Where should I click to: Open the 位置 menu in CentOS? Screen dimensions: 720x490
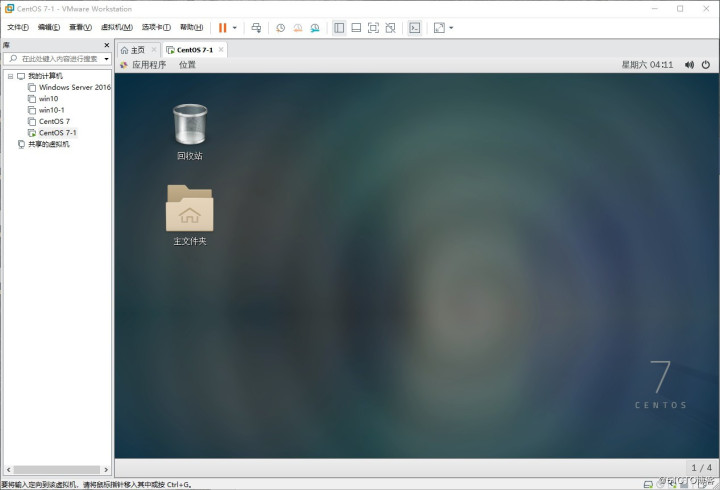[x=187, y=65]
